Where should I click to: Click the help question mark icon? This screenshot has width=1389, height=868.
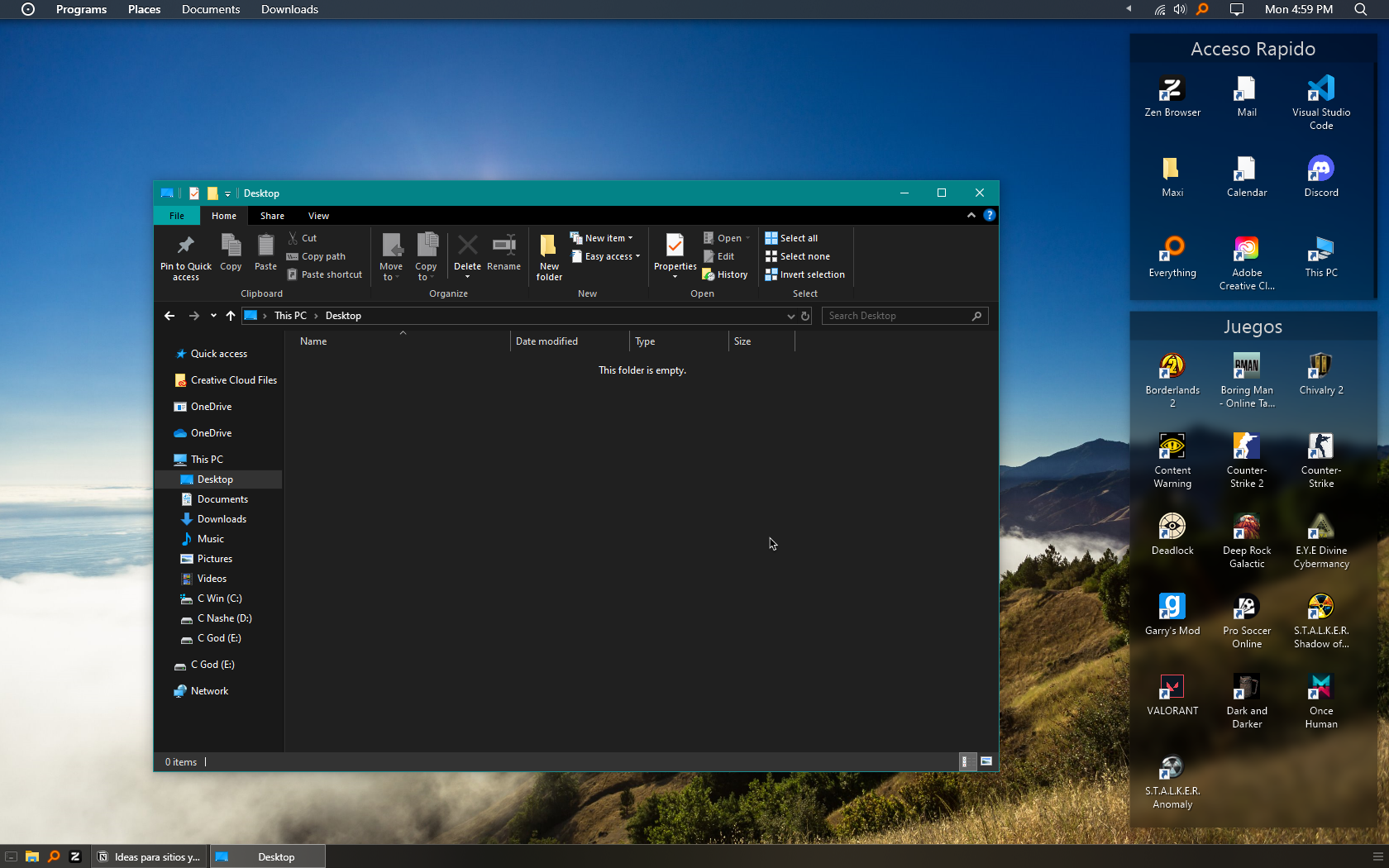point(989,216)
